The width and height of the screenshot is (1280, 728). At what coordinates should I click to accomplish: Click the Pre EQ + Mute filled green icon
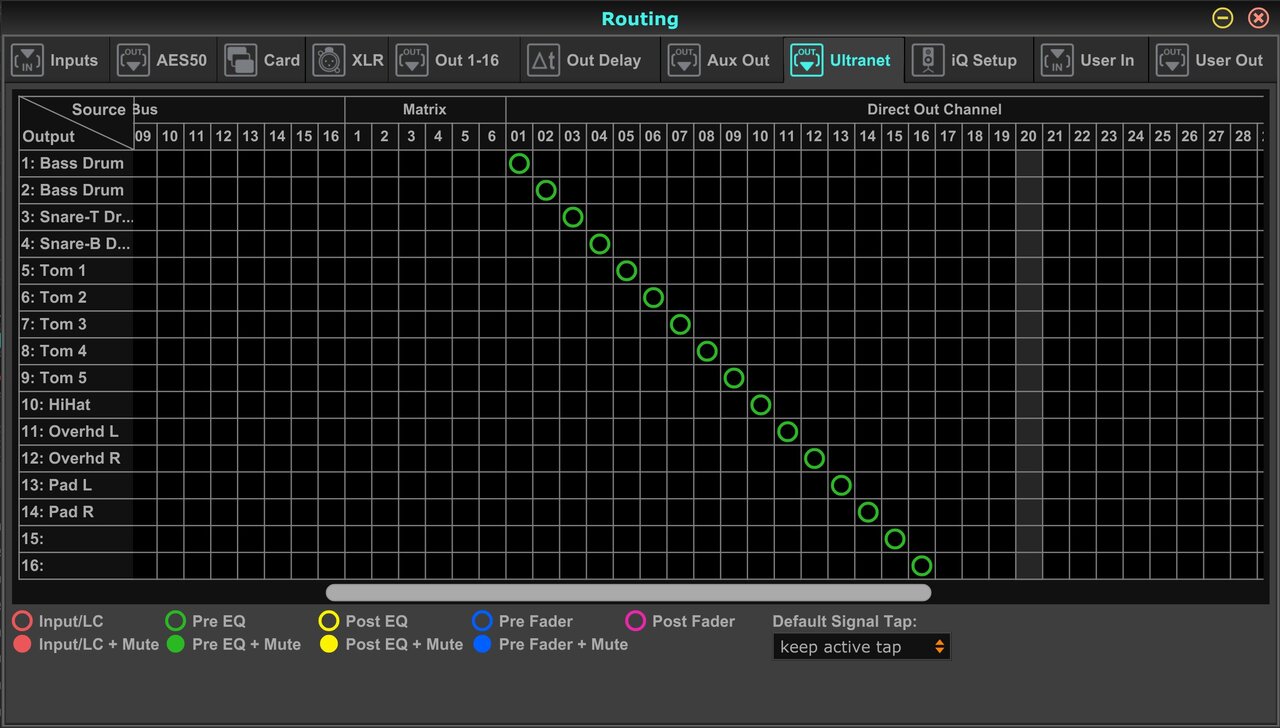tap(175, 644)
